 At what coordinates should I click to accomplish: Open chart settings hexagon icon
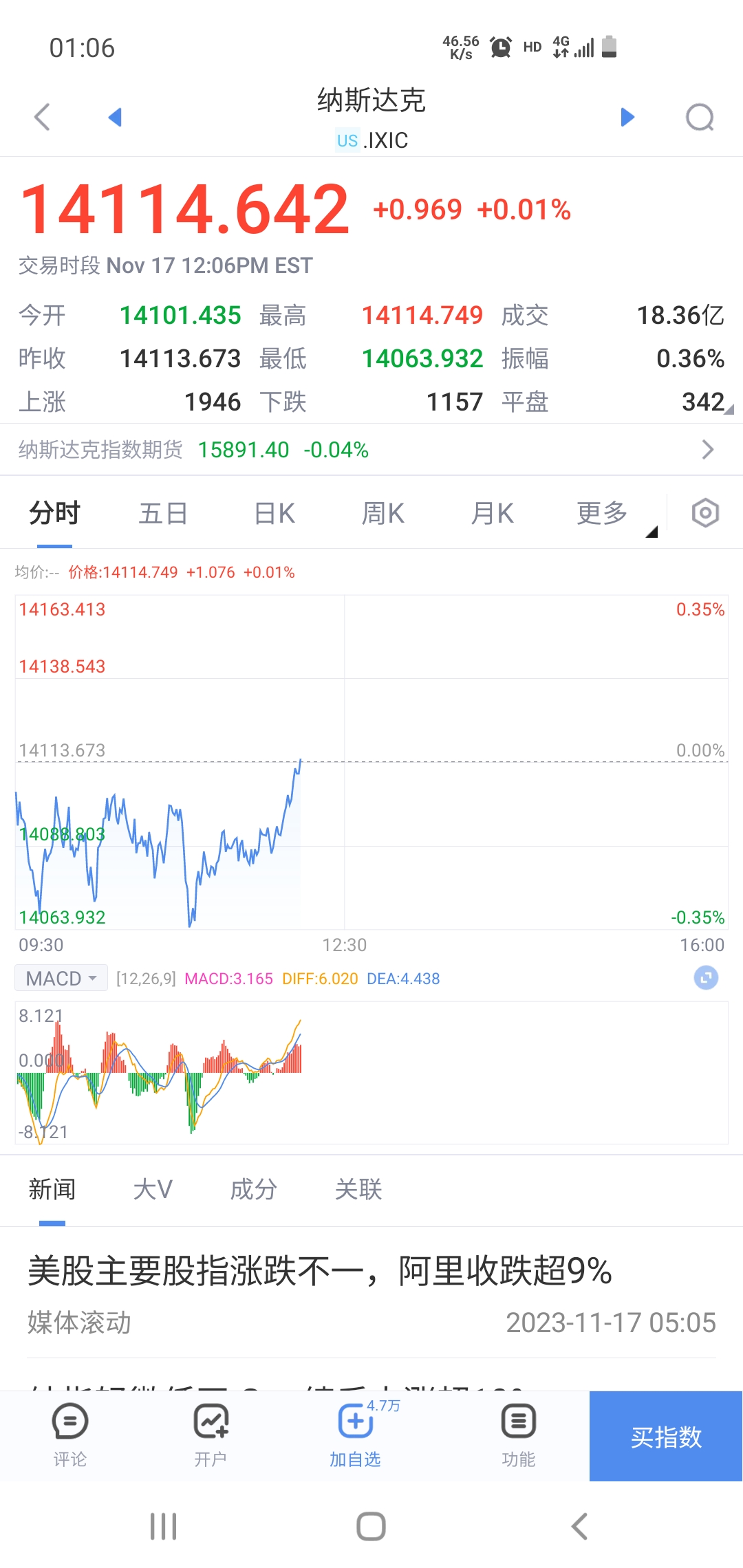[705, 513]
